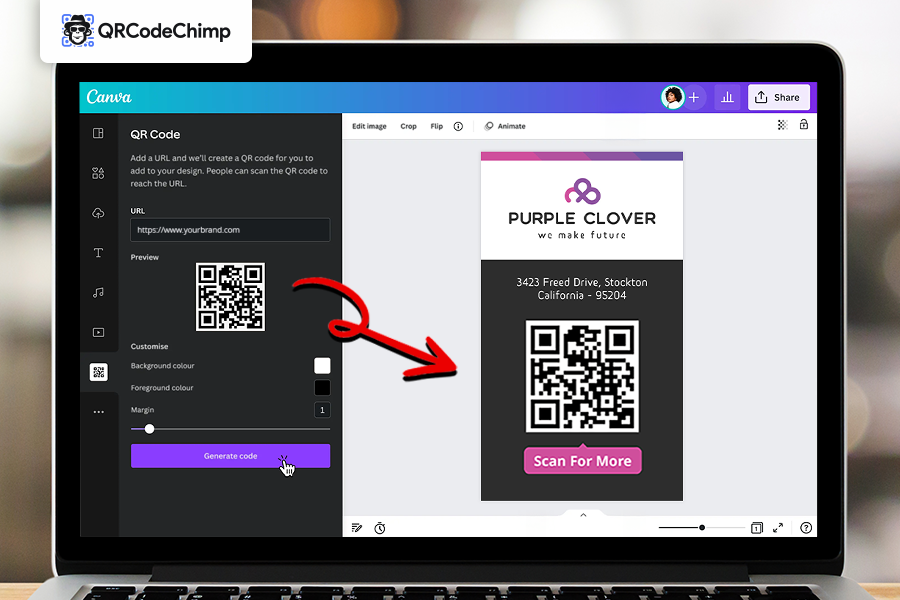This screenshot has height=600, width=900.
Task: Open the Audio music note panel
Action: pyautogui.click(x=98, y=293)
